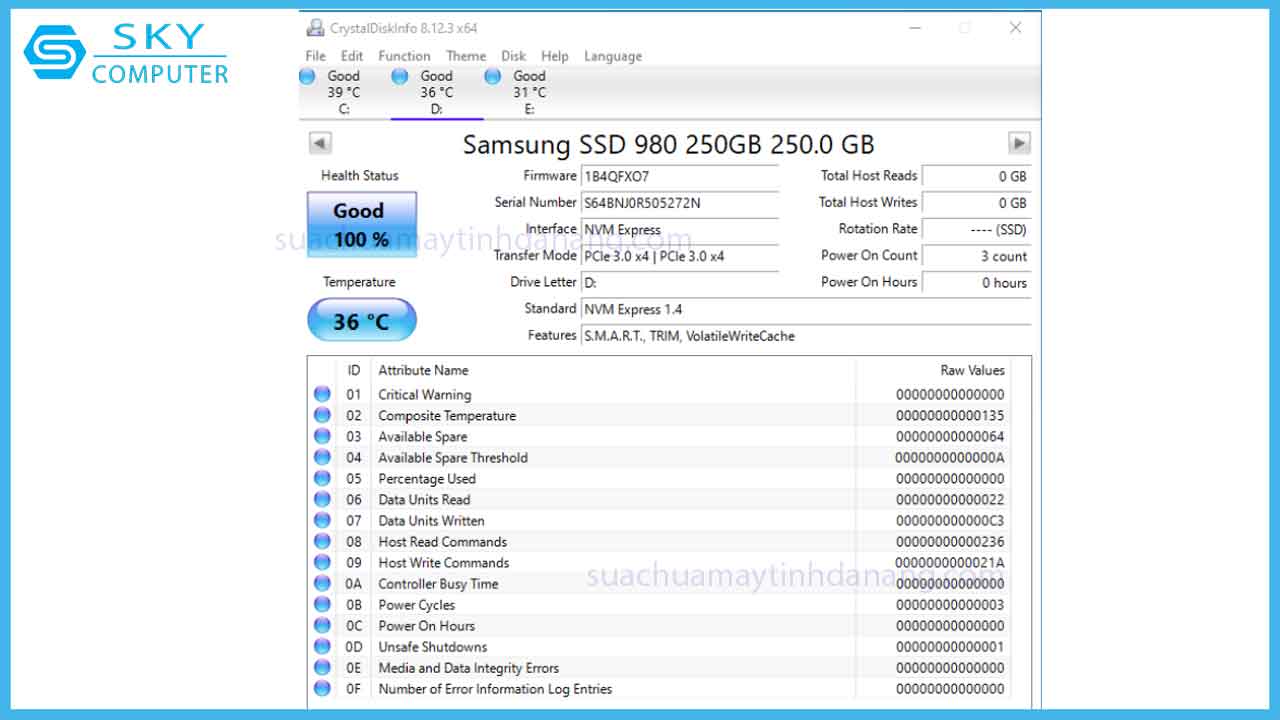Screen dimensions: 1280x720
Task: Click status orb for Critical Warning row
Action: 322,394
